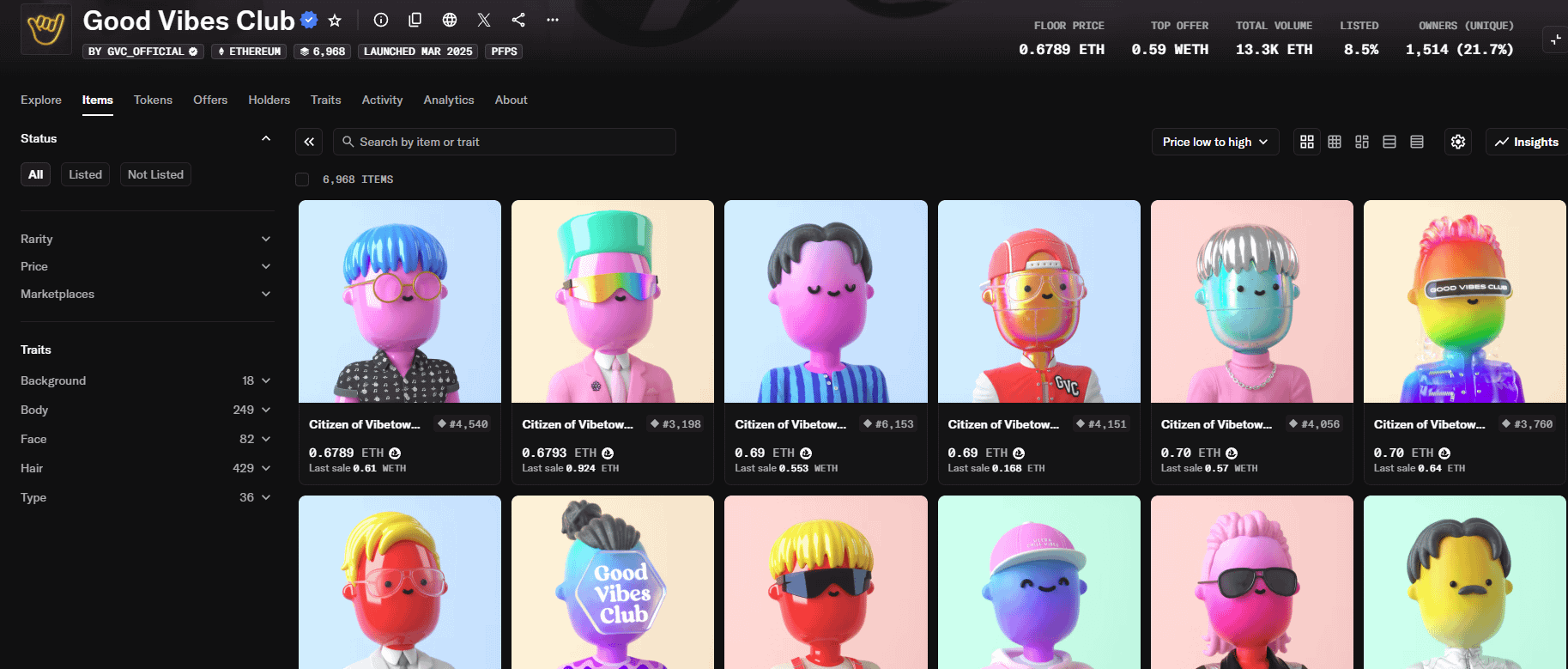Go to the Explore tab

[41, 100]
